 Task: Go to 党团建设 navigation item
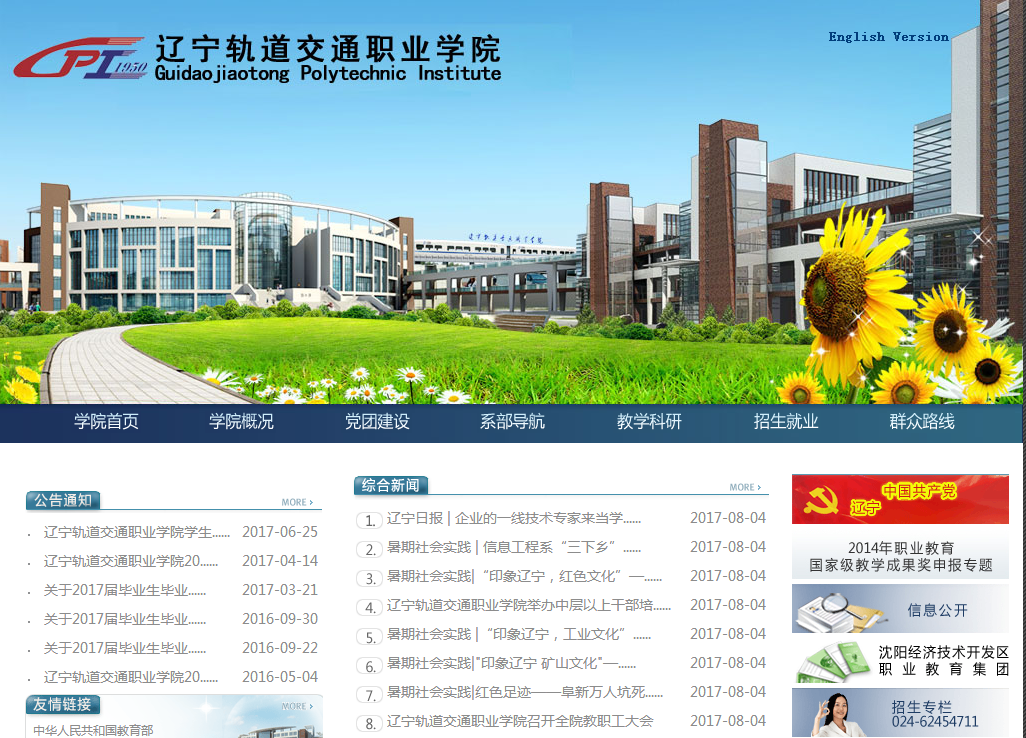(x=377, y=422)
